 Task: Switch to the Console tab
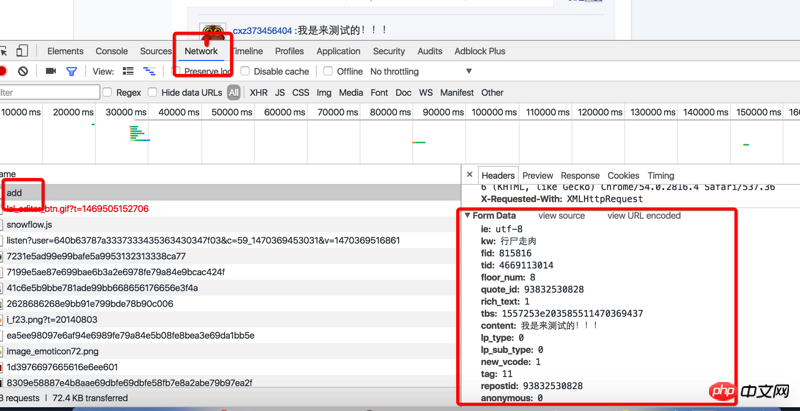tap(112, 51)
